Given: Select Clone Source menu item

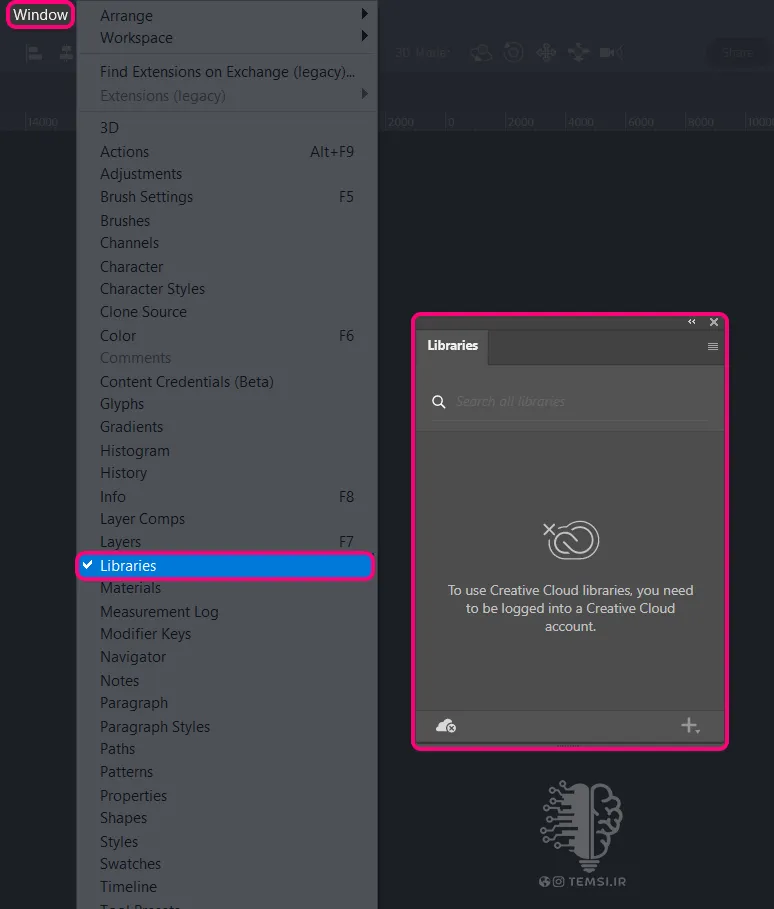Looking at the screenshot, I should (x=227, y=312).
